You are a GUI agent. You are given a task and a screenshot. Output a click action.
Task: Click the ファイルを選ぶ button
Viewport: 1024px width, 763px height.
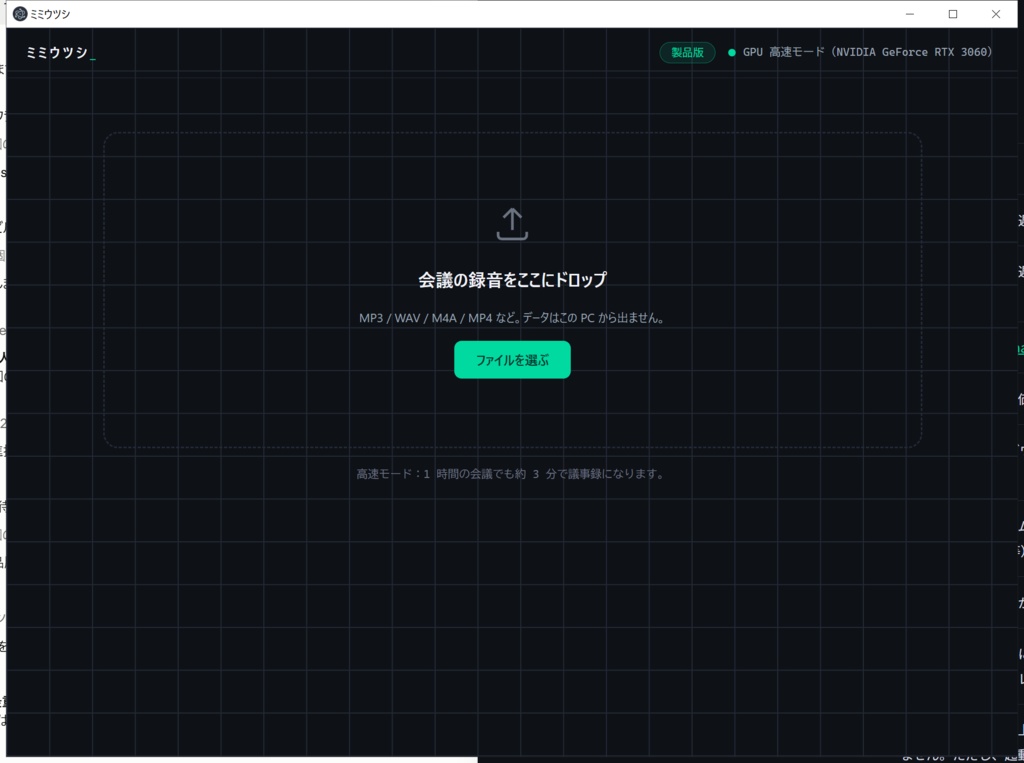click(512, 359)
